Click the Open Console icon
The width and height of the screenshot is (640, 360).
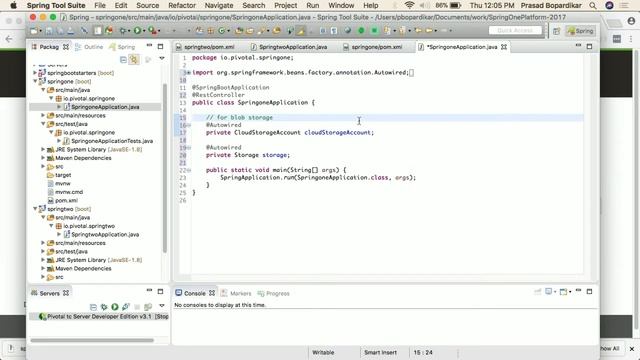564,292
